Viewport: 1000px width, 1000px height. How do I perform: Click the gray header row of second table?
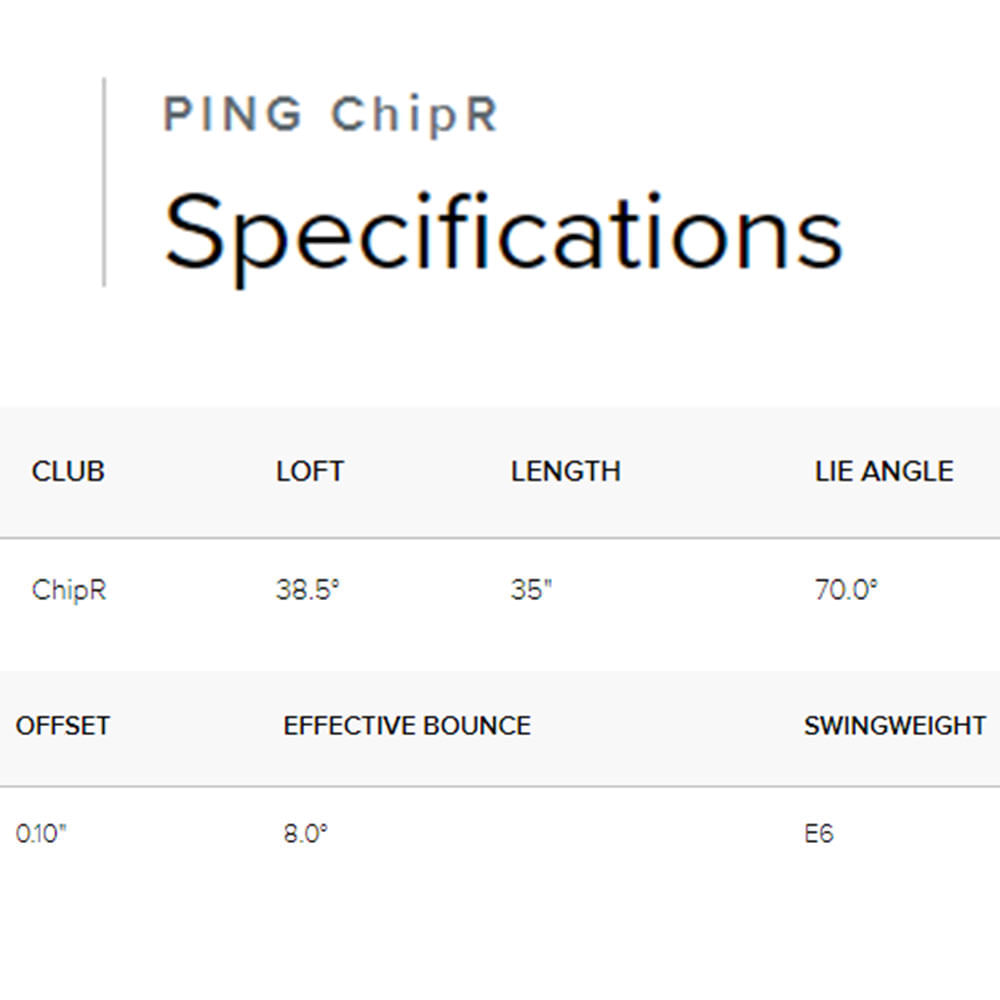click(500, 728)
